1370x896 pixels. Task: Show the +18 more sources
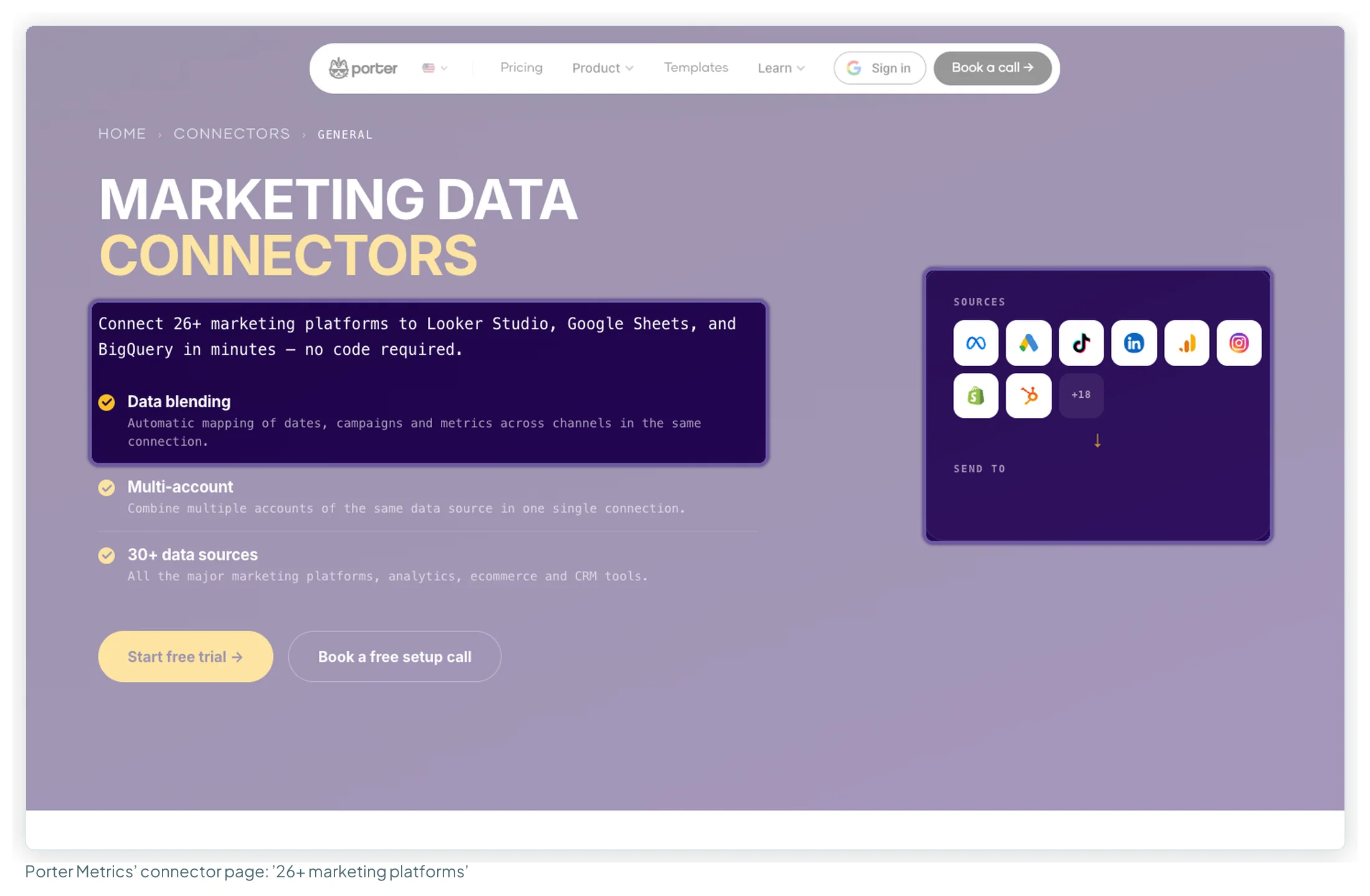[x=1081, y=395]
